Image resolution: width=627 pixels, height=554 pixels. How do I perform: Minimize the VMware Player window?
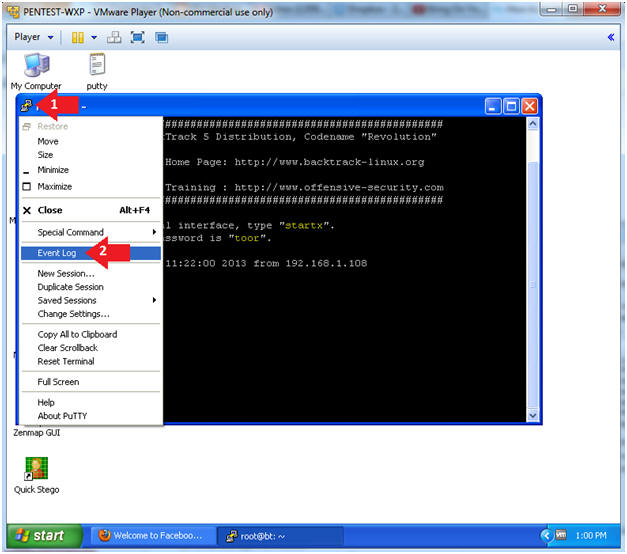552,9
